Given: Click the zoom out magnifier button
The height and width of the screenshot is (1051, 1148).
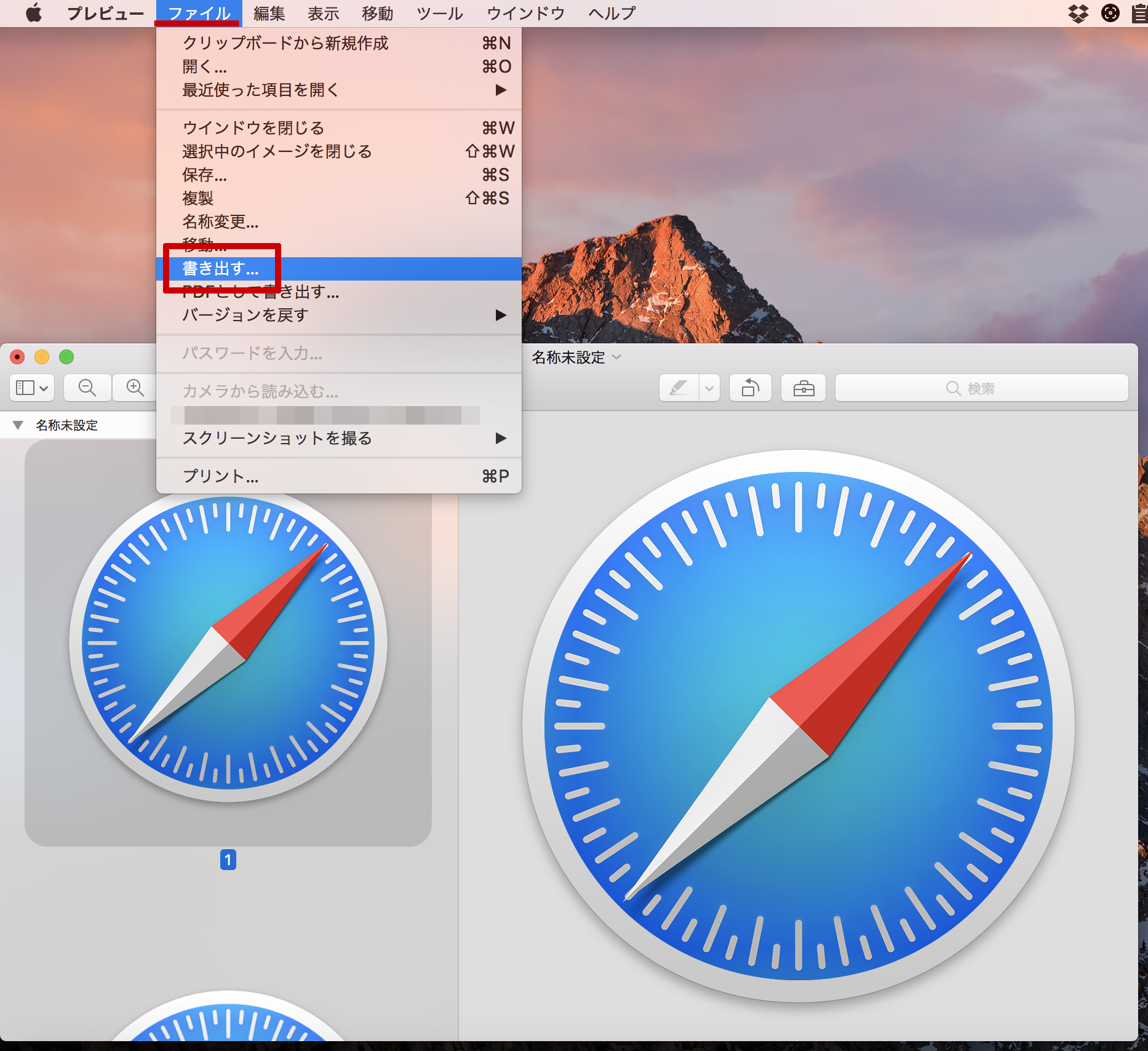Looking at the screenshot, I should point(87,388).
